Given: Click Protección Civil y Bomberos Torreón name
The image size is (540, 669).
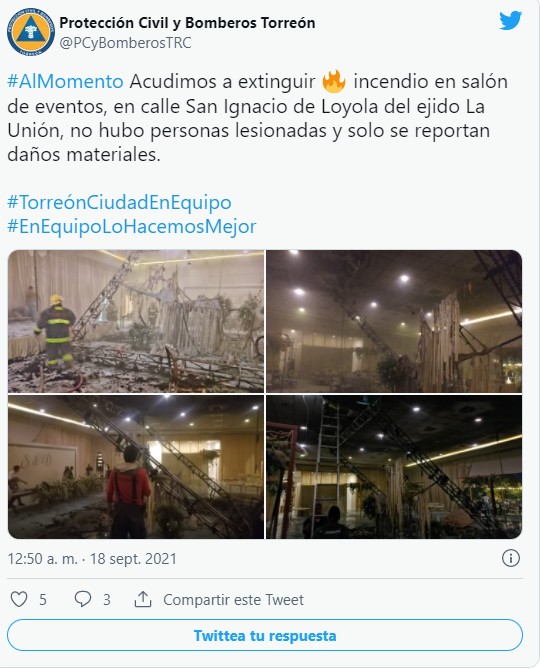Looking at the screenshot, I should point(187,23).
